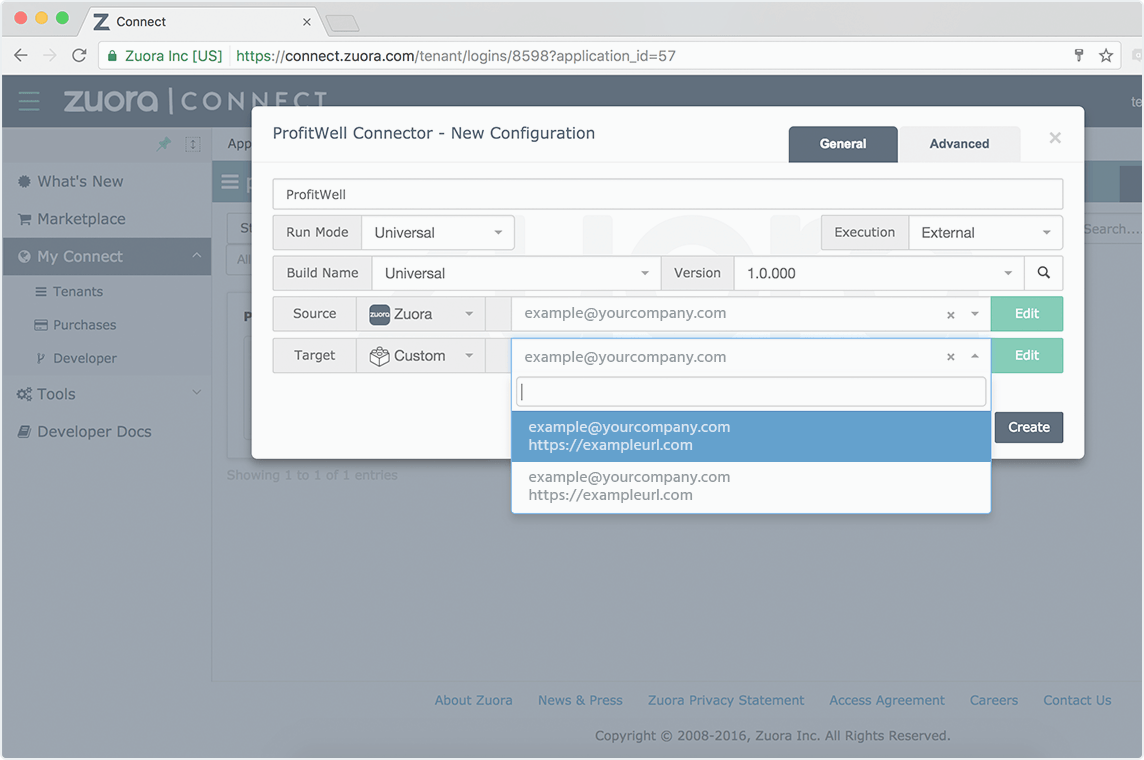Open Purchases under My Connect
Viewport: 1144px width, 760px height.
coord(84,325)
